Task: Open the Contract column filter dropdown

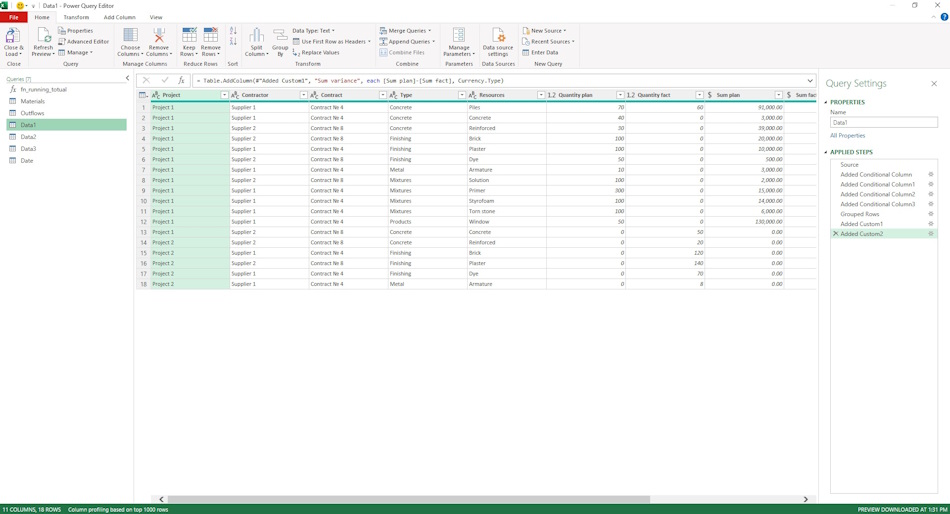Action: click(x=383, y=95)
